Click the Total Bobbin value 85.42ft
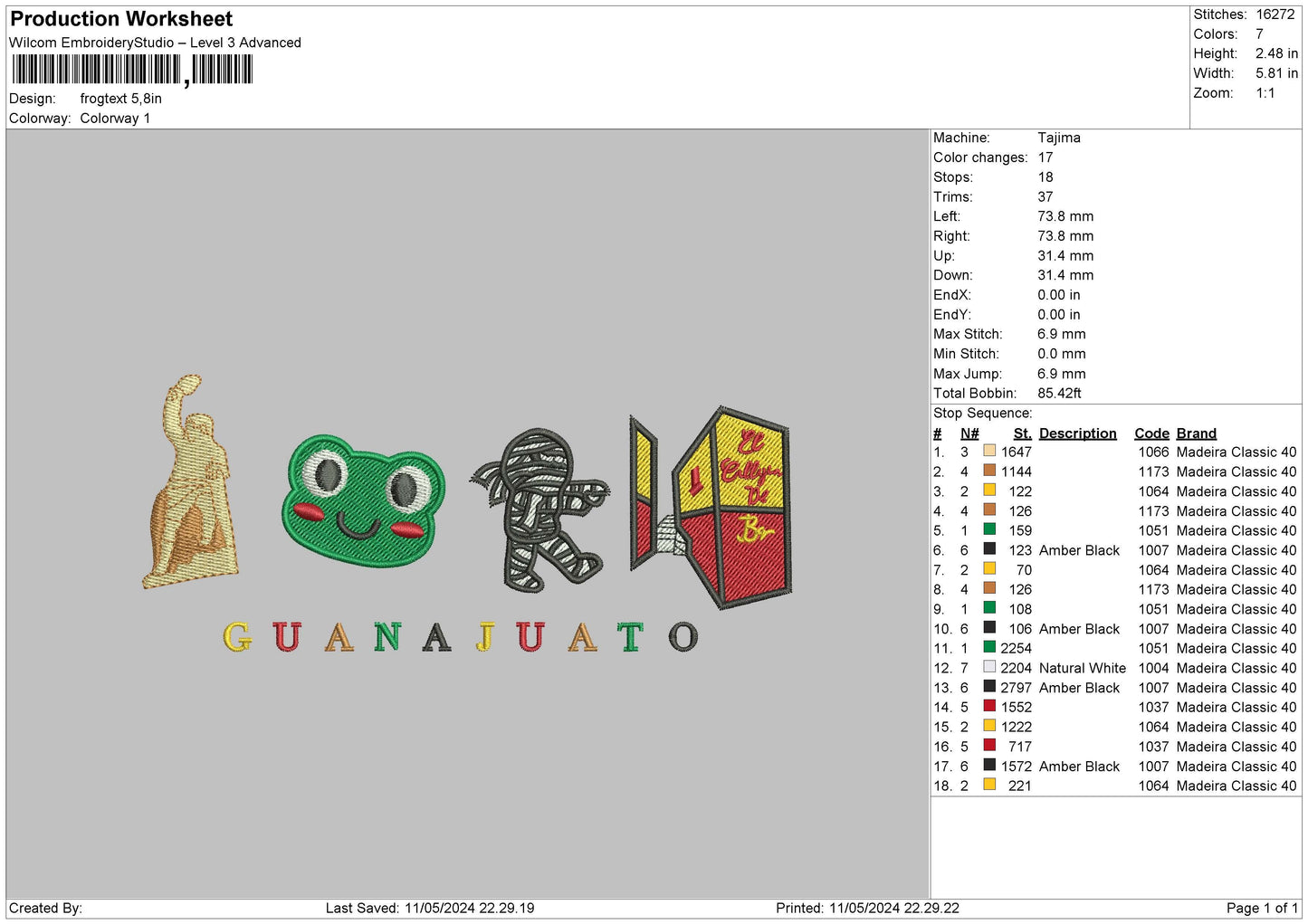 (x=1059, y=394)
